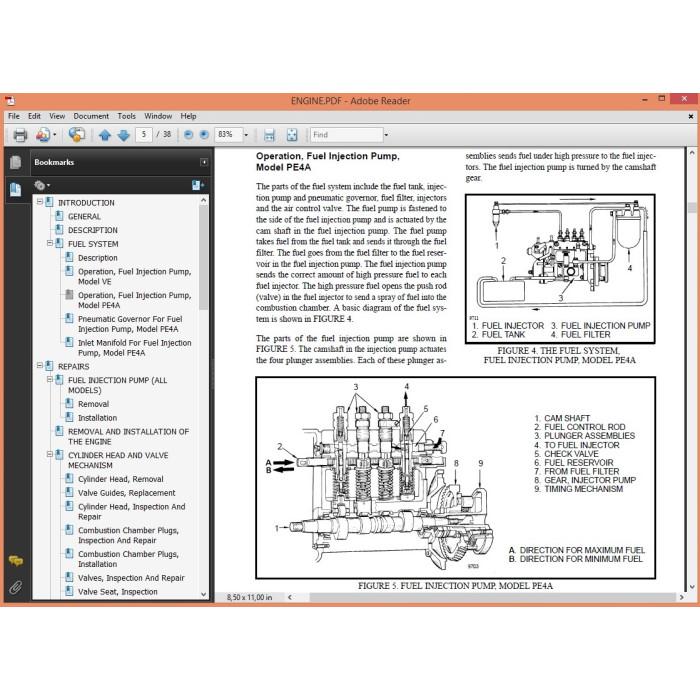700x700 pixels.
Task: Click the page number input field
Action: [x=144, y=134]
